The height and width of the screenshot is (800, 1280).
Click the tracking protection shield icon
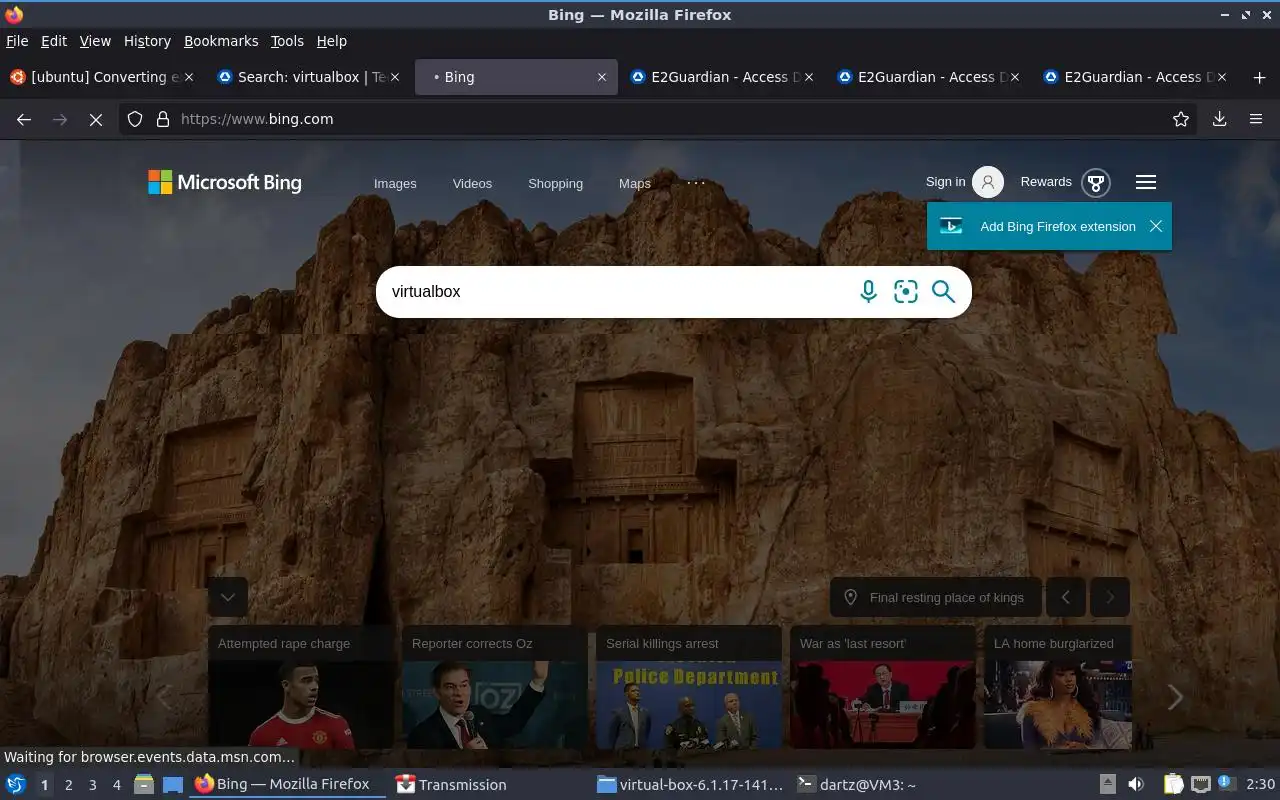pyautogui.click(x=135, y=119)
